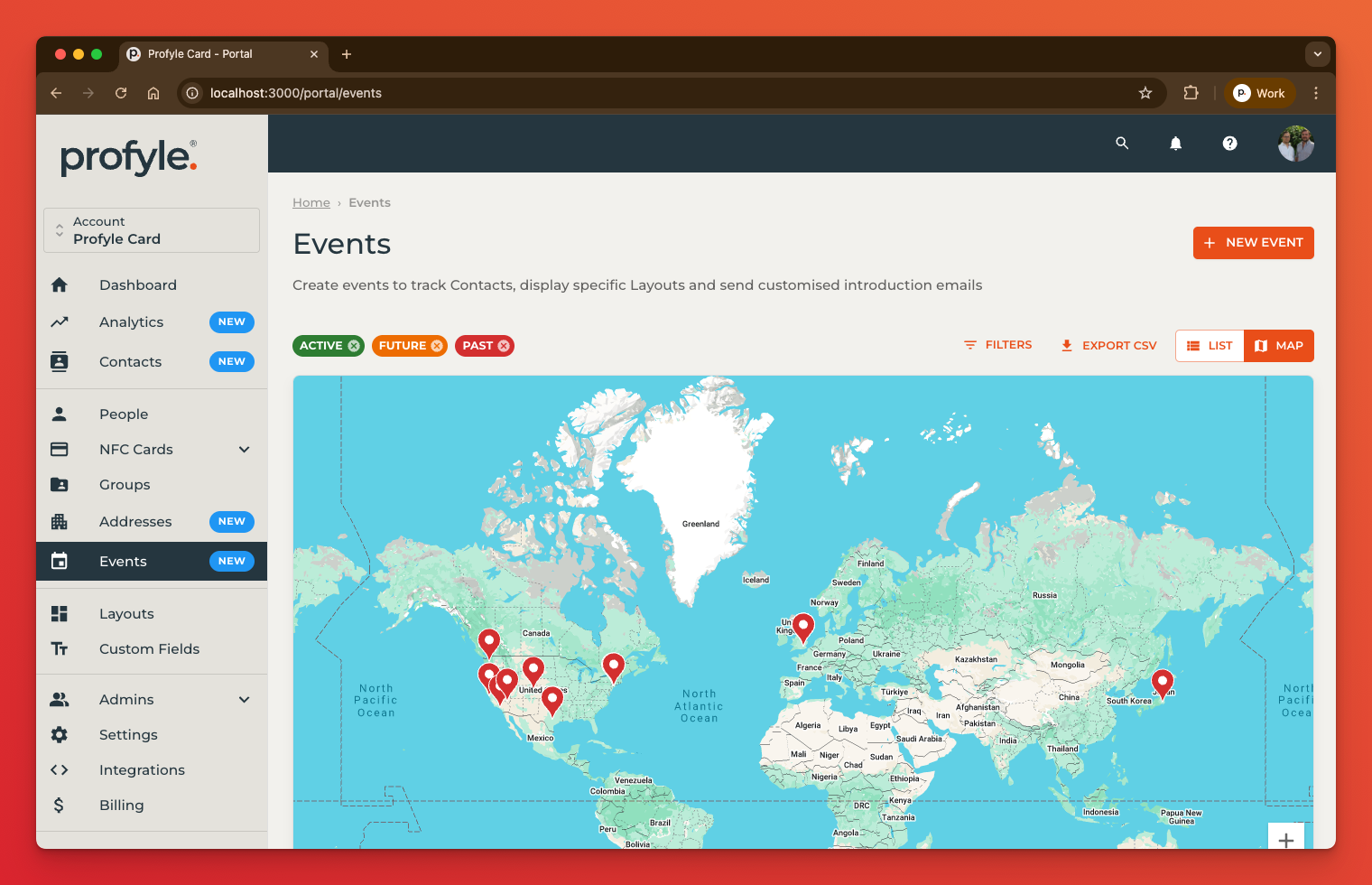Click the NEW EVENT button
Image resolution: width=1372 pixels, height=885 pixels.
pos(1253,243)
